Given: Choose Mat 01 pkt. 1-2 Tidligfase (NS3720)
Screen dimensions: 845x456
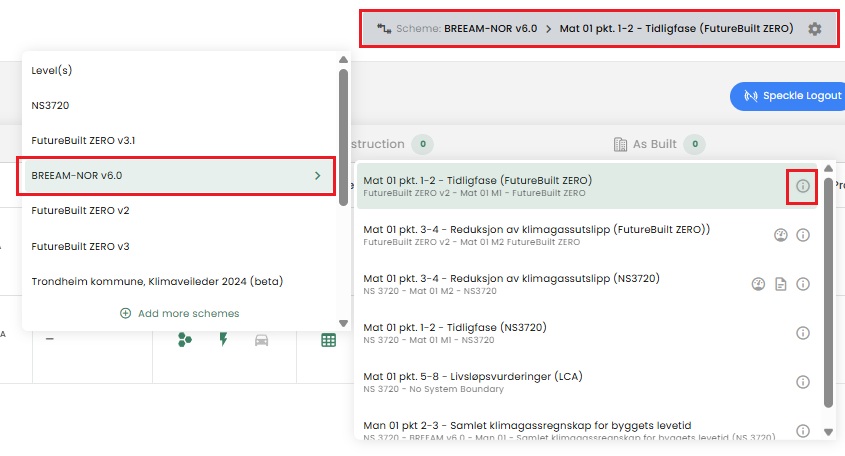Looking at the screenshot, I should [x=587, y=333].
